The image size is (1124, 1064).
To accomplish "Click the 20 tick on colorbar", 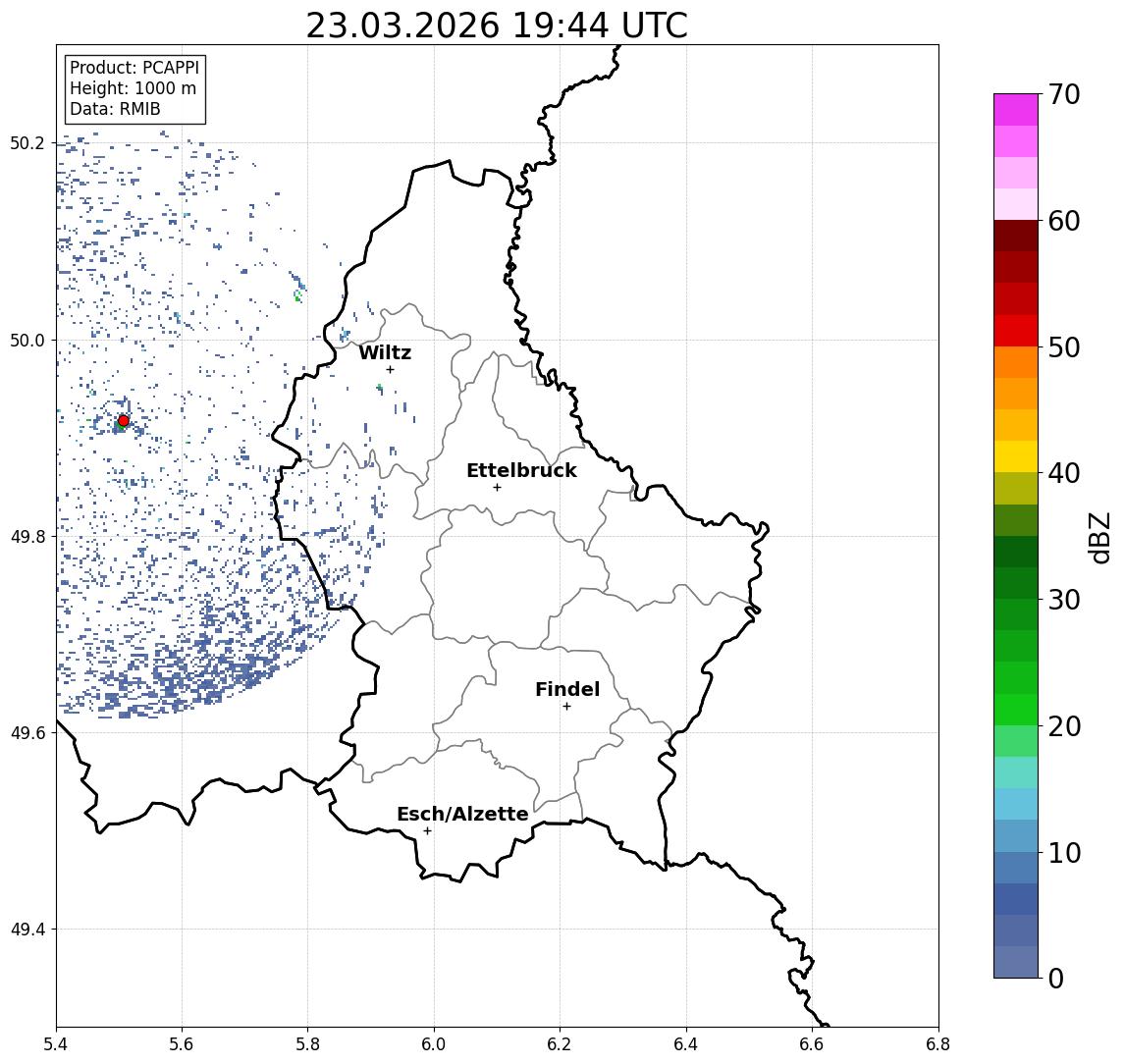I will coord(1064,725).
